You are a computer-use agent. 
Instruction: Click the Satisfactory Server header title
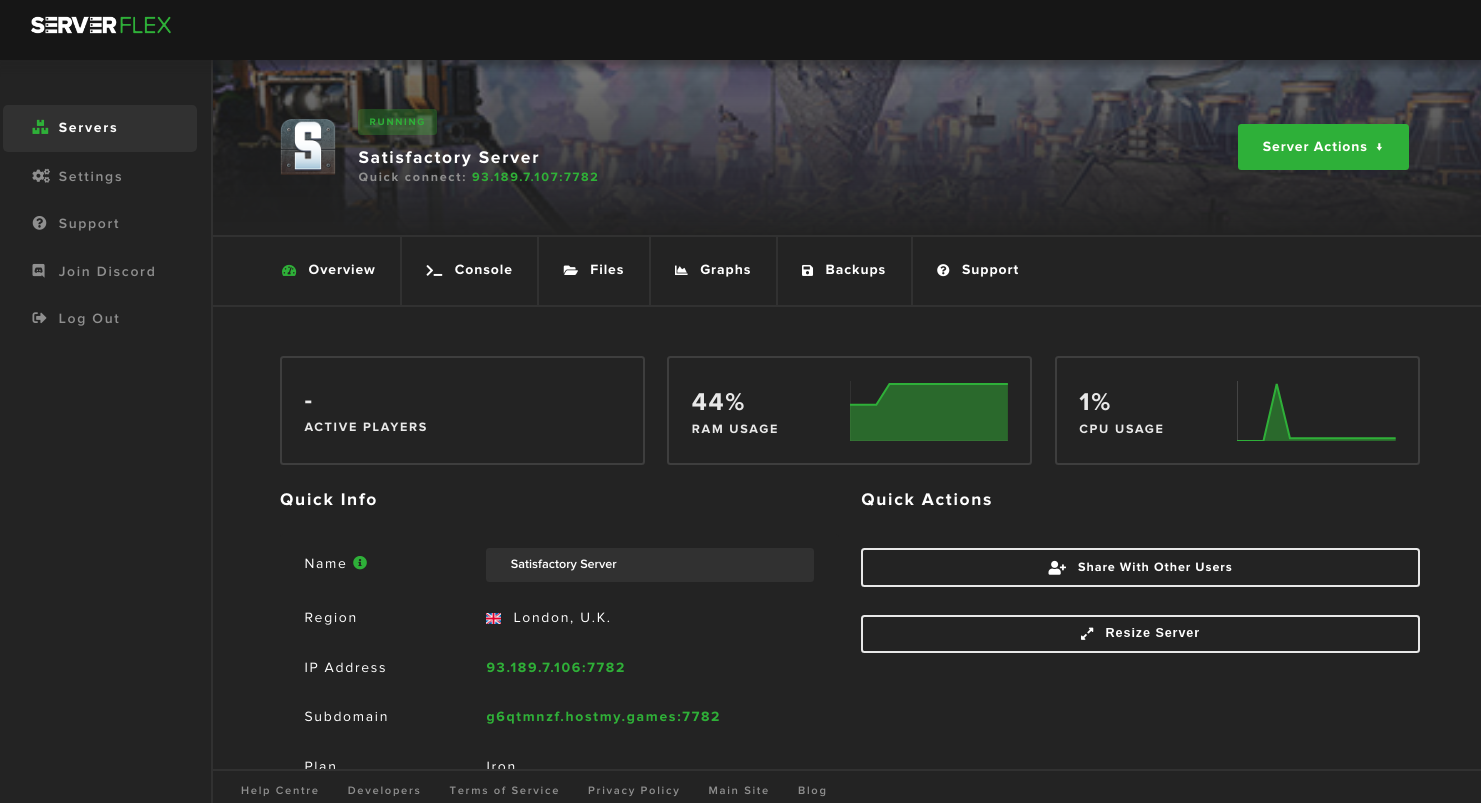(x=449, y=158)
